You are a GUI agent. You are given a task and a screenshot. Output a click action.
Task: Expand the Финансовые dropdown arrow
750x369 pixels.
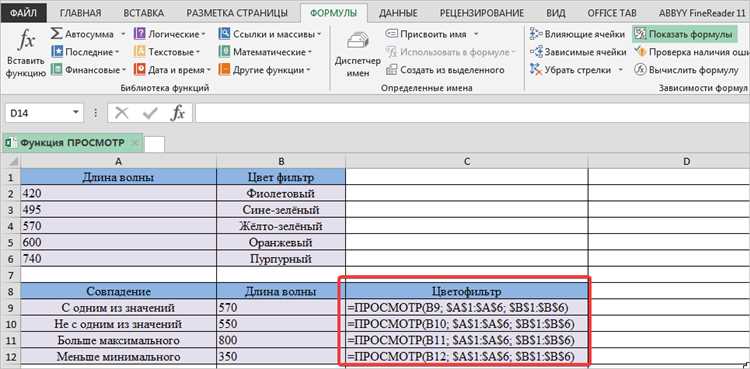124,70
